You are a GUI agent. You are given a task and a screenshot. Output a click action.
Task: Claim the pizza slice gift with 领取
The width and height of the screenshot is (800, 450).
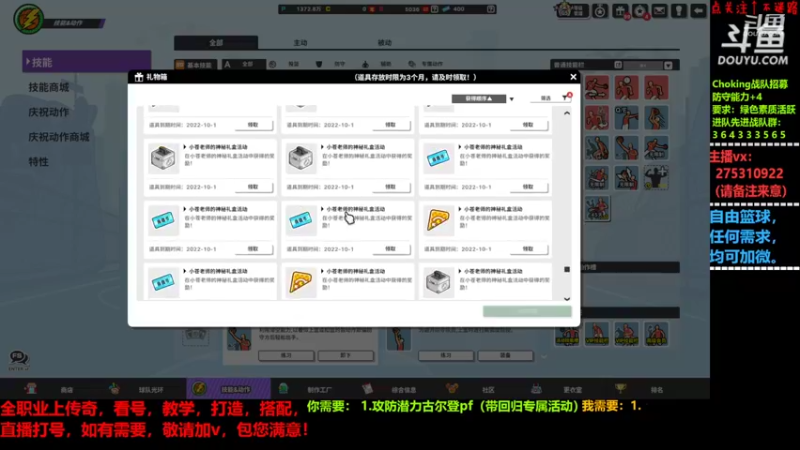pos(529,249)
